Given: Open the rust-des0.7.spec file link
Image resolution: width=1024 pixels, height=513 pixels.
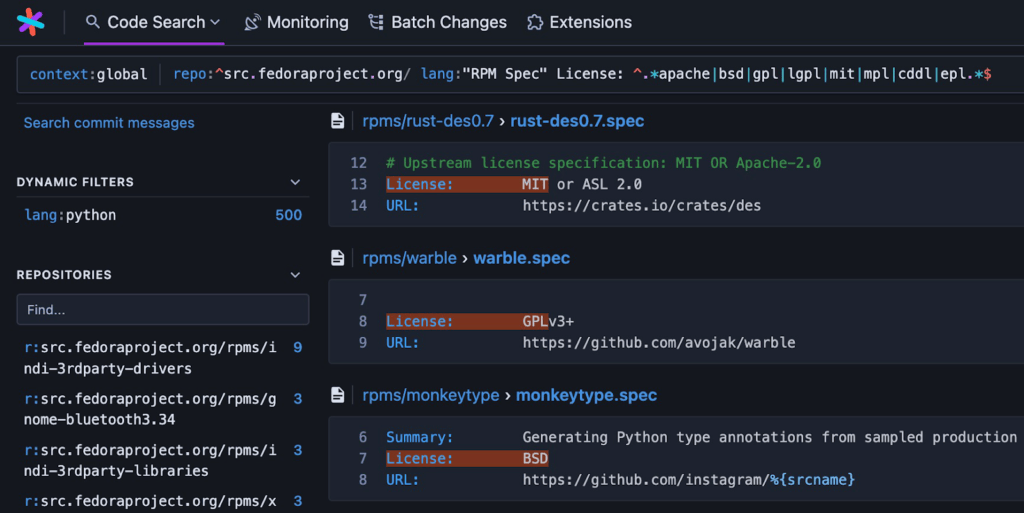Looking at the screenshot, I should click(577, 121).
